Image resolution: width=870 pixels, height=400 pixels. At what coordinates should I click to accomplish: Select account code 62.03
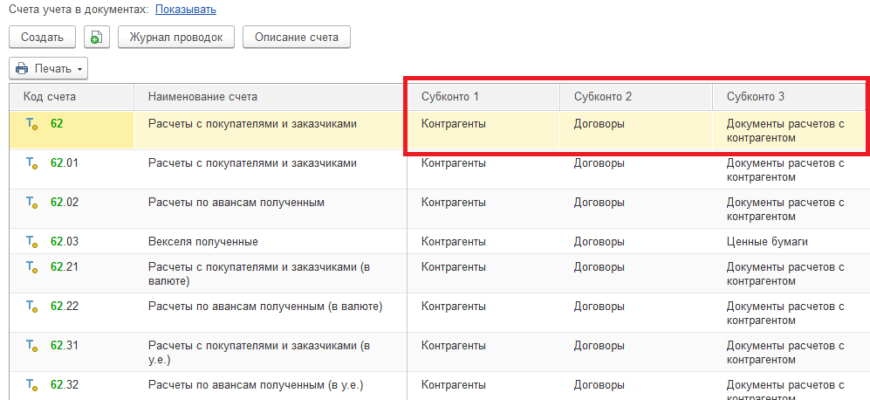tap(64, 242)
